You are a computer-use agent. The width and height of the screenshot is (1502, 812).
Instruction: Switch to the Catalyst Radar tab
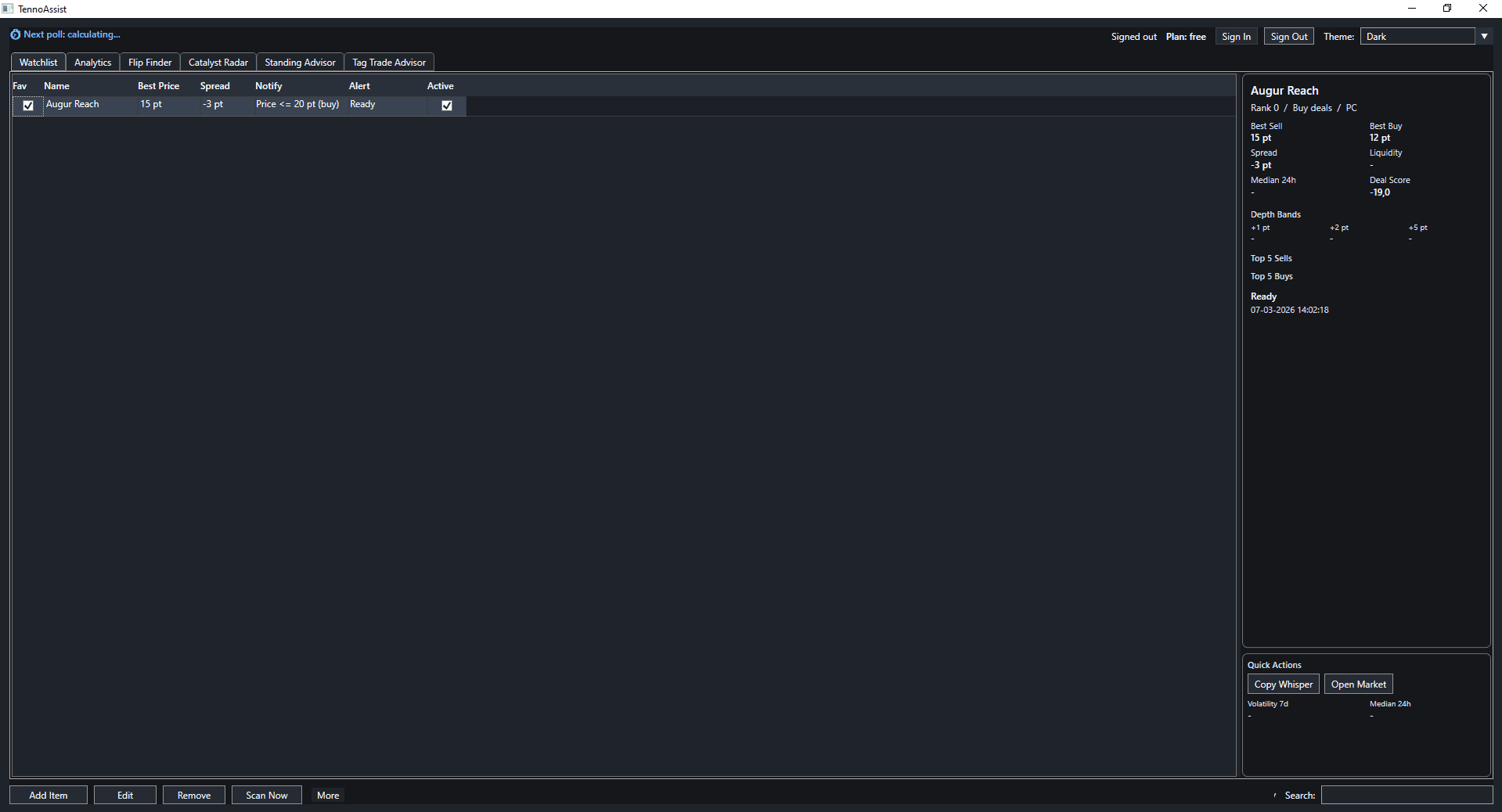(218, 62)
